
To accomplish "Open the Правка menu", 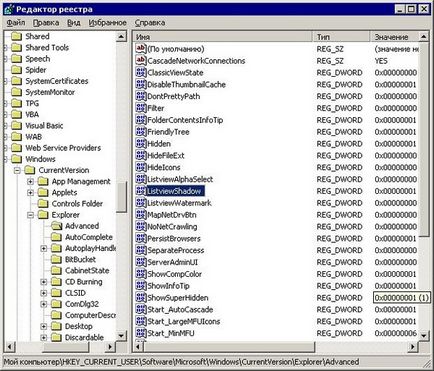I will click(46, 23).
